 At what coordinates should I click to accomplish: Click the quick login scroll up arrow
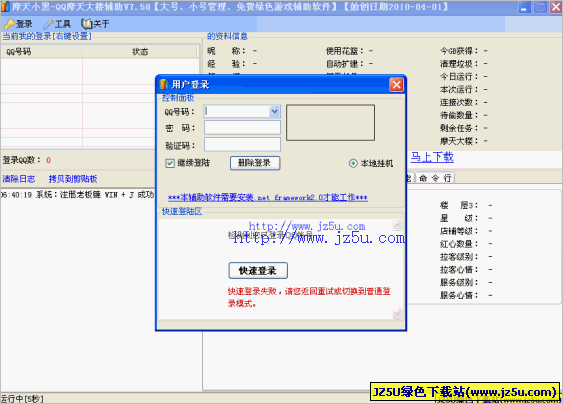[397, 225]
